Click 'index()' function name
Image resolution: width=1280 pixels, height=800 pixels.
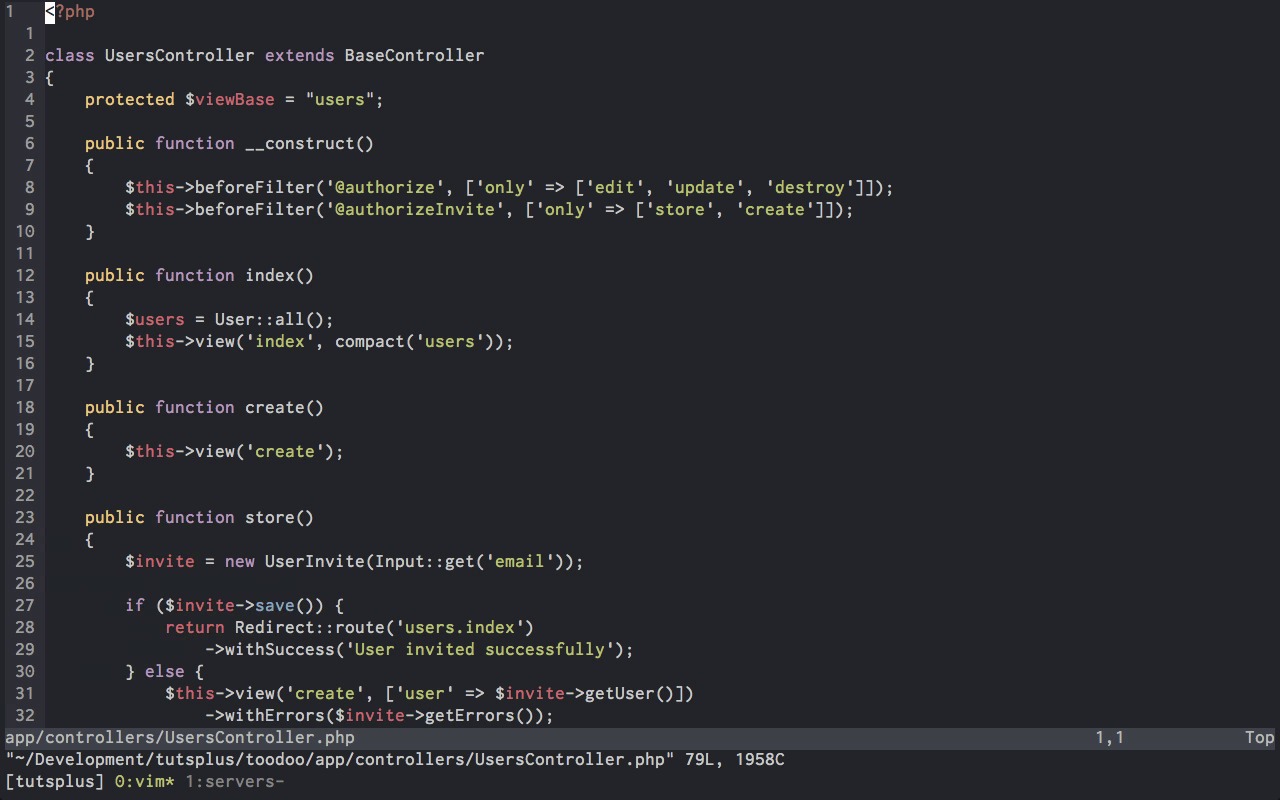[x=280, y=276]
